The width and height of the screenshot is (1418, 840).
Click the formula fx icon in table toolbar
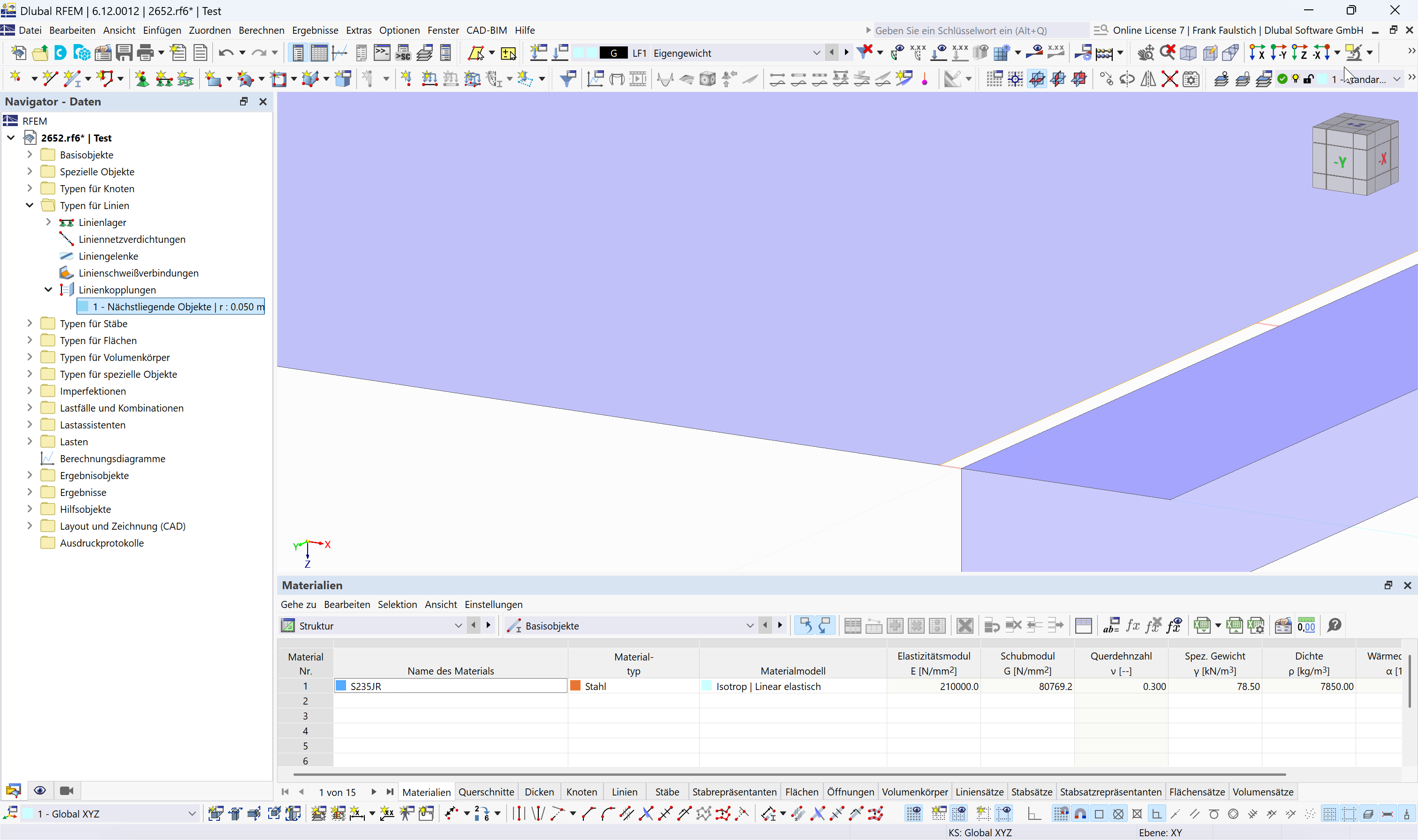[x=1133, y=625]
